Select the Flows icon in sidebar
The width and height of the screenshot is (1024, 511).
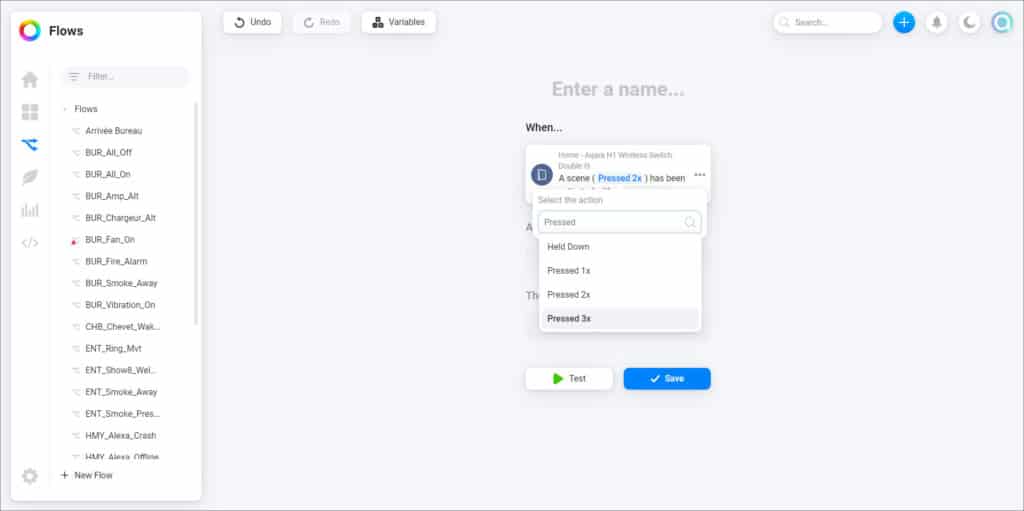click(30, 145)
